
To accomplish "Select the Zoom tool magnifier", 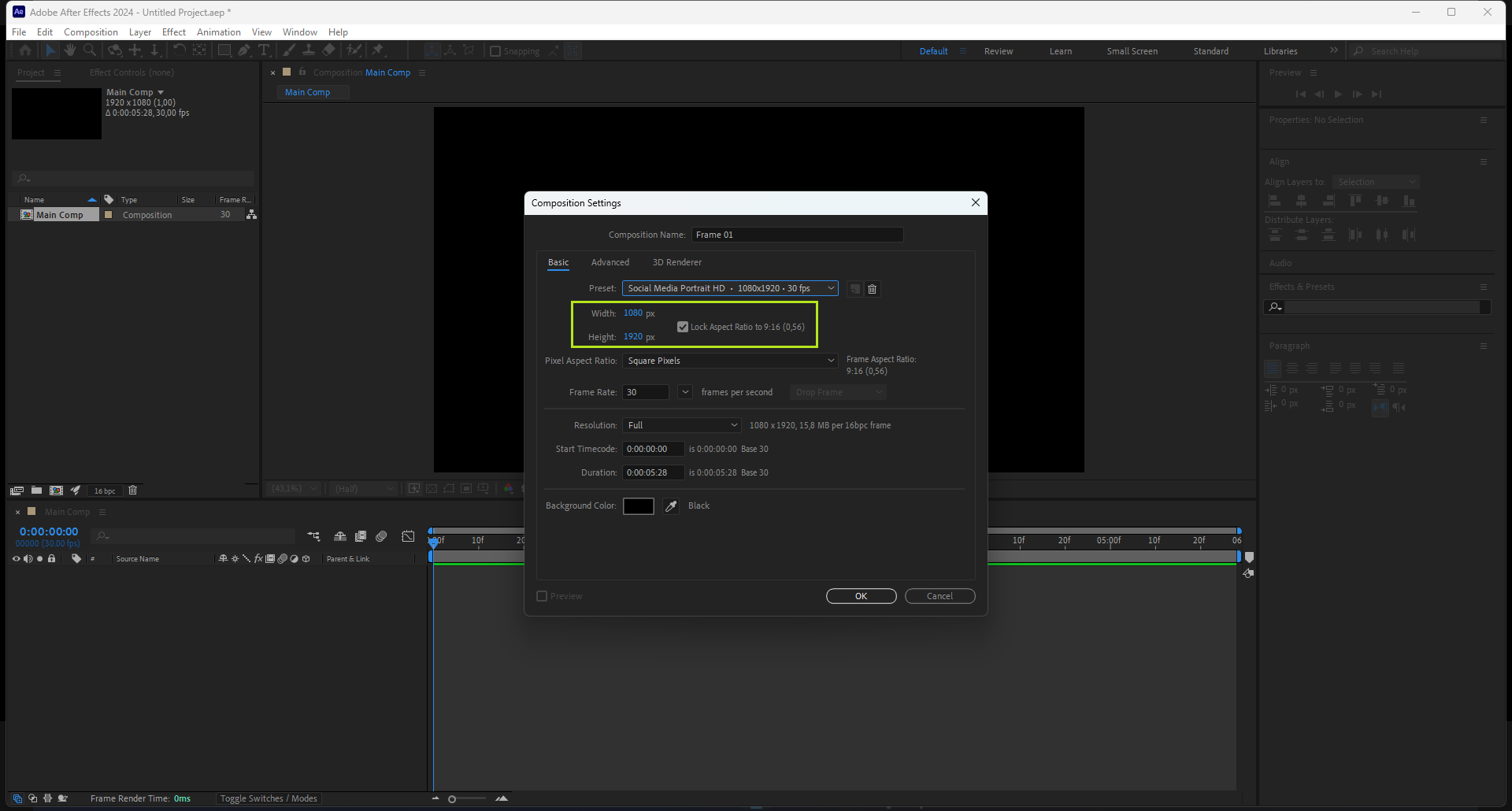I will pos(90,50).
